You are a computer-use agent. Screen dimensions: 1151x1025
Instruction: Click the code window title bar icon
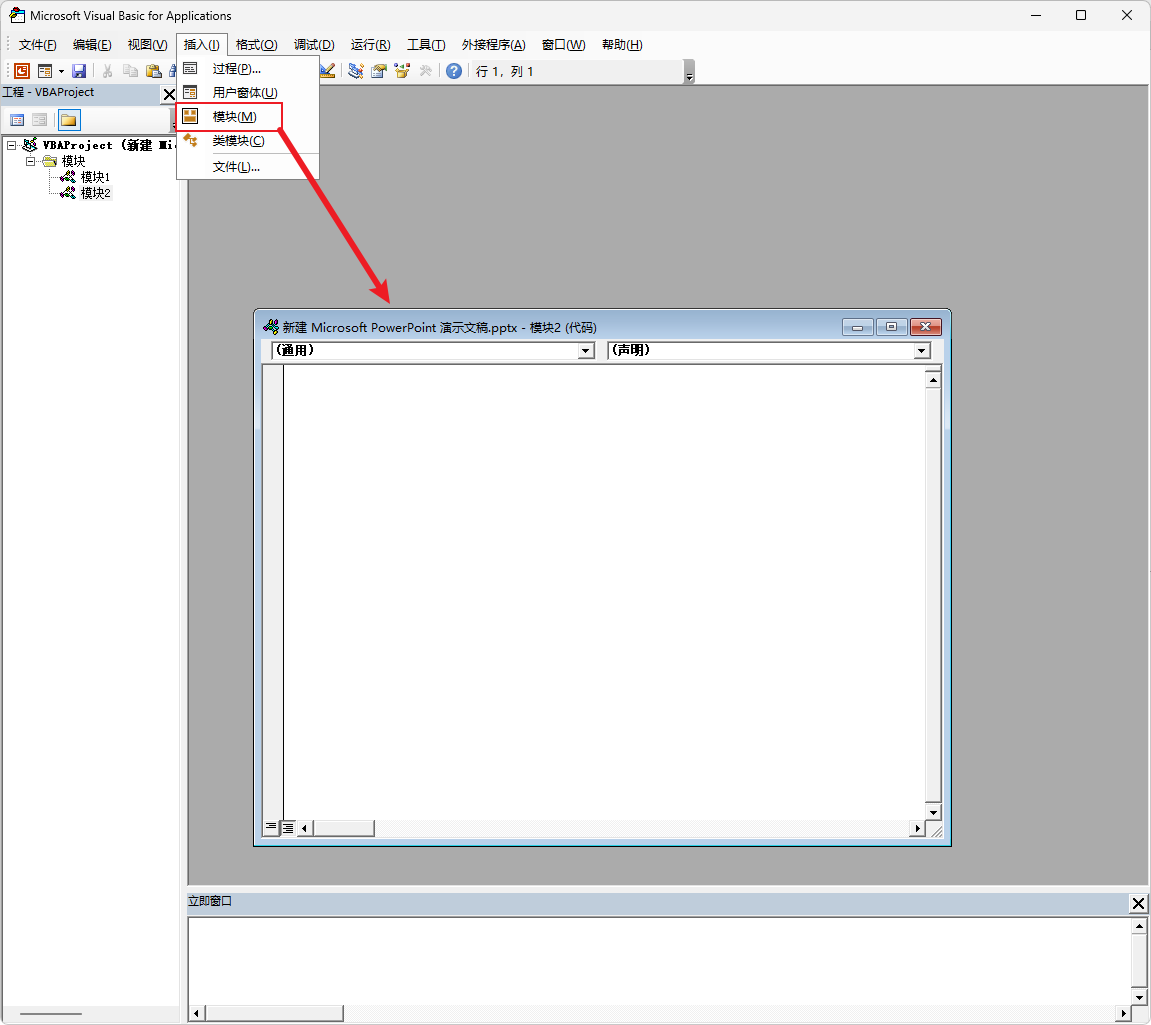(271, 327)
